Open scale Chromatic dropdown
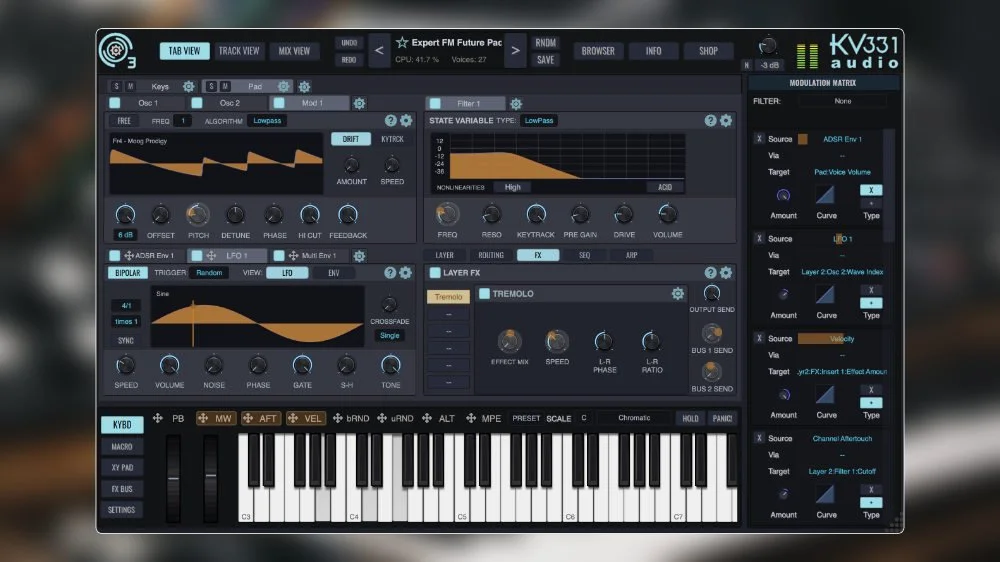This screenshot has height=562, width=1000. [x=634, y=418]
